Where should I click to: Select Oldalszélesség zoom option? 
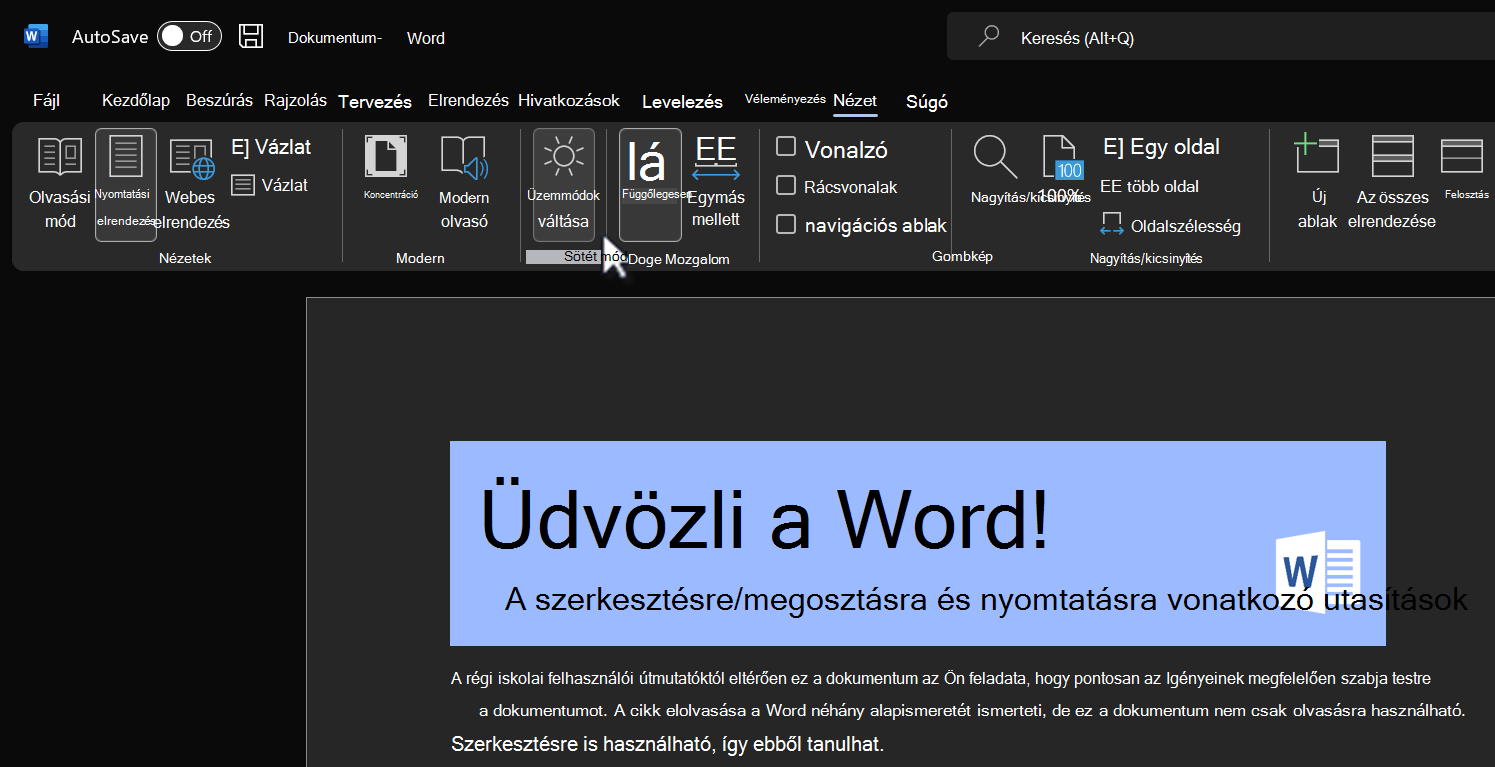coord(1170,226)
